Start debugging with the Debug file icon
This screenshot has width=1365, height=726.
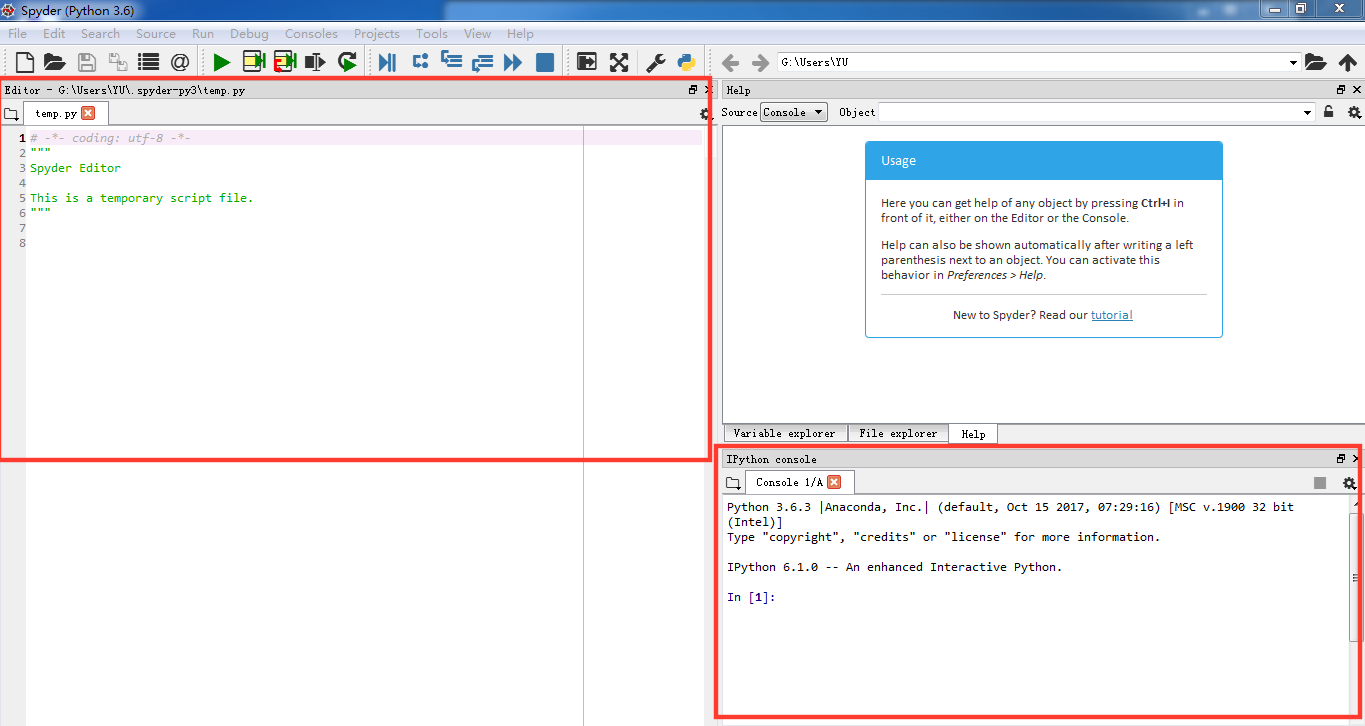(387, 62)
